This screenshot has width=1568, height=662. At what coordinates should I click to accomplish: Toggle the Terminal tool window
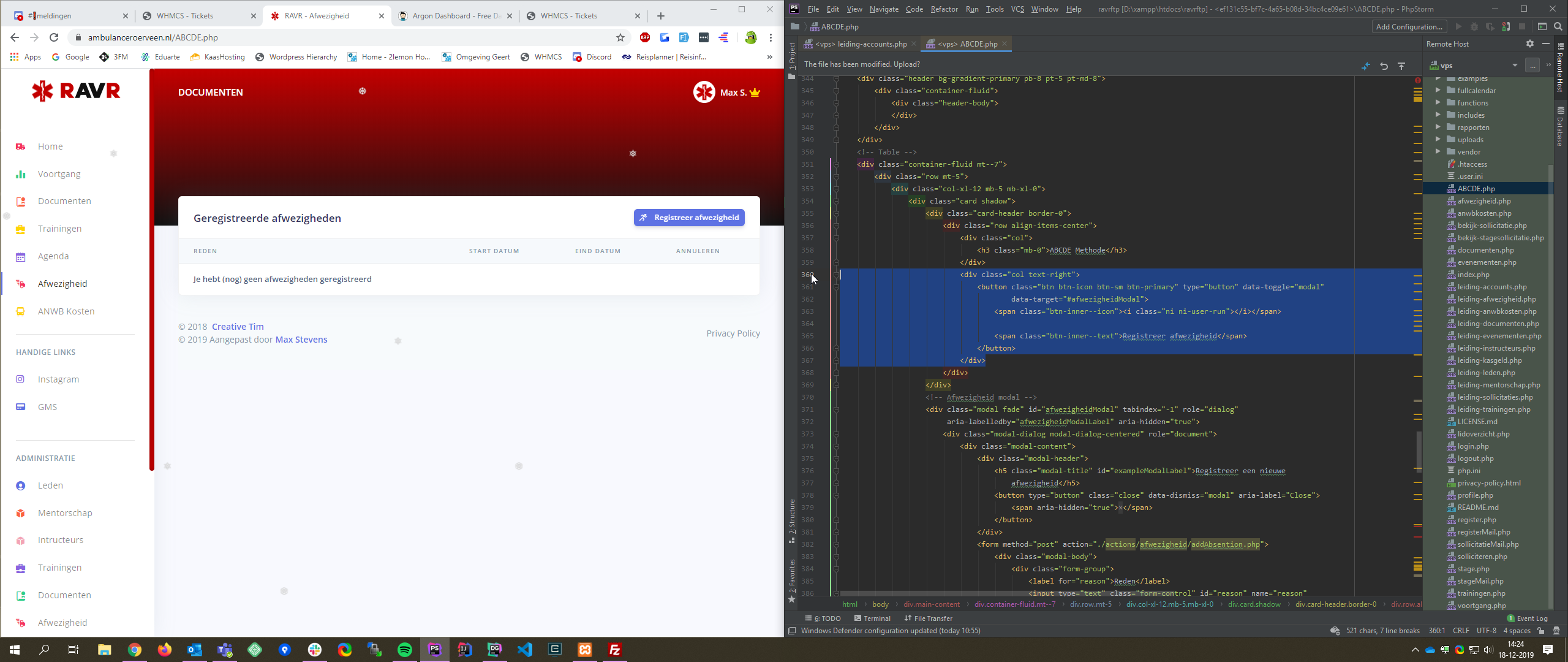[x=872, y=618]
